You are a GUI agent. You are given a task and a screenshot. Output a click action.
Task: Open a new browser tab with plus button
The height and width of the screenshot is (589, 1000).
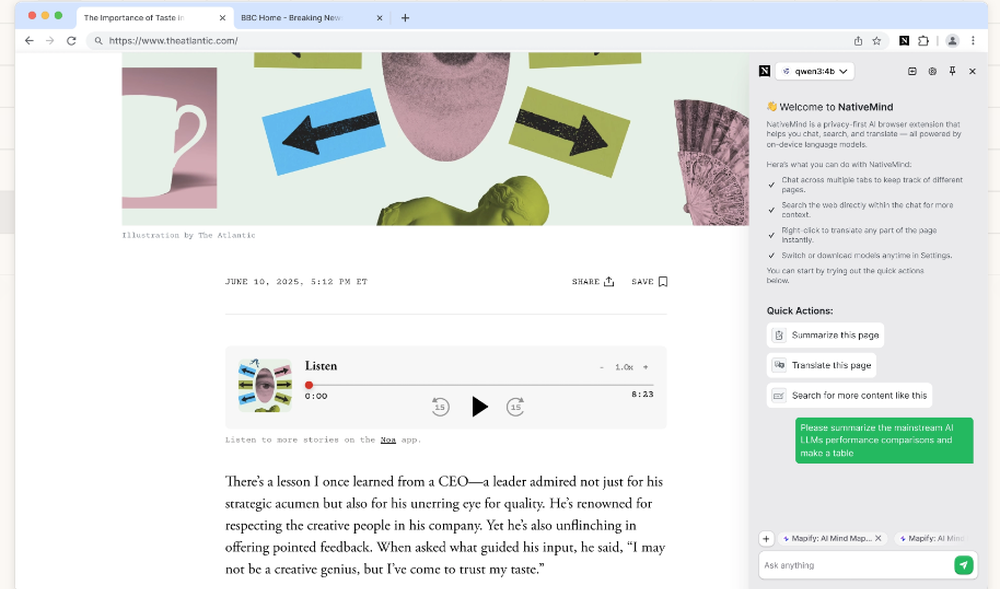pos(405,17)
